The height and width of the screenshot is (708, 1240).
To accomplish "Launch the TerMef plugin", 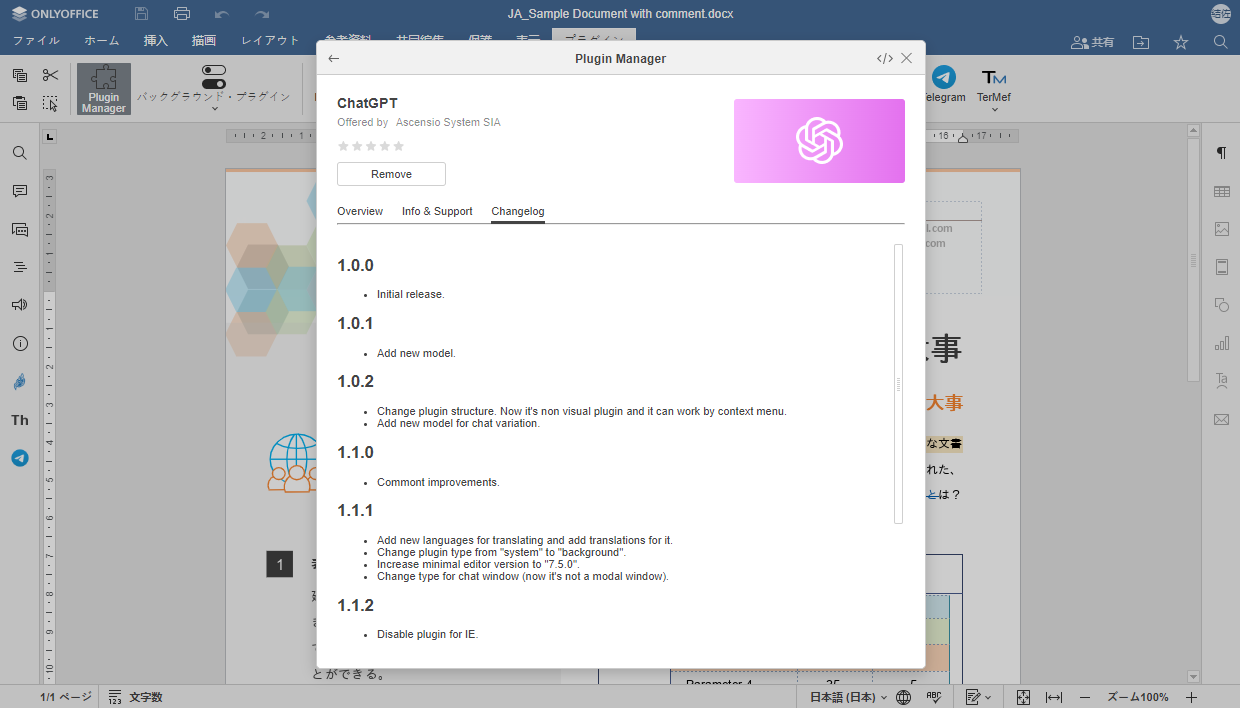I will point(993,85).
